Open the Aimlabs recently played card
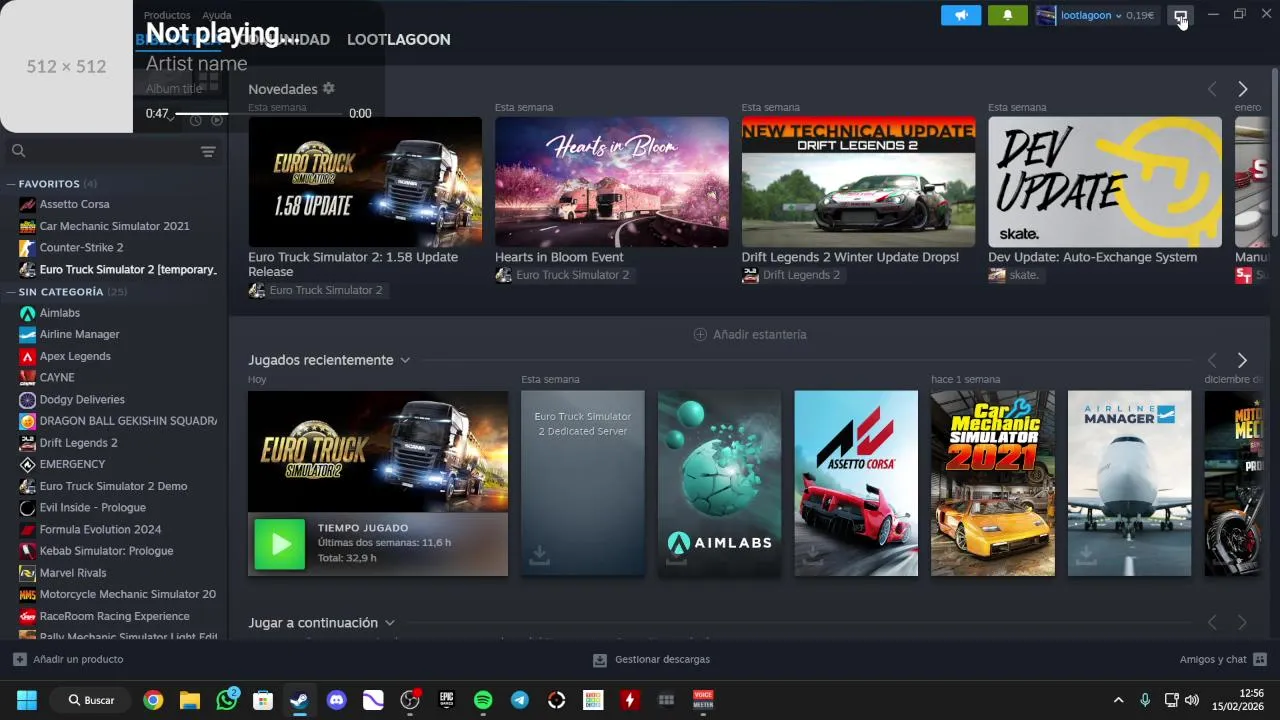 pos(720,483)
